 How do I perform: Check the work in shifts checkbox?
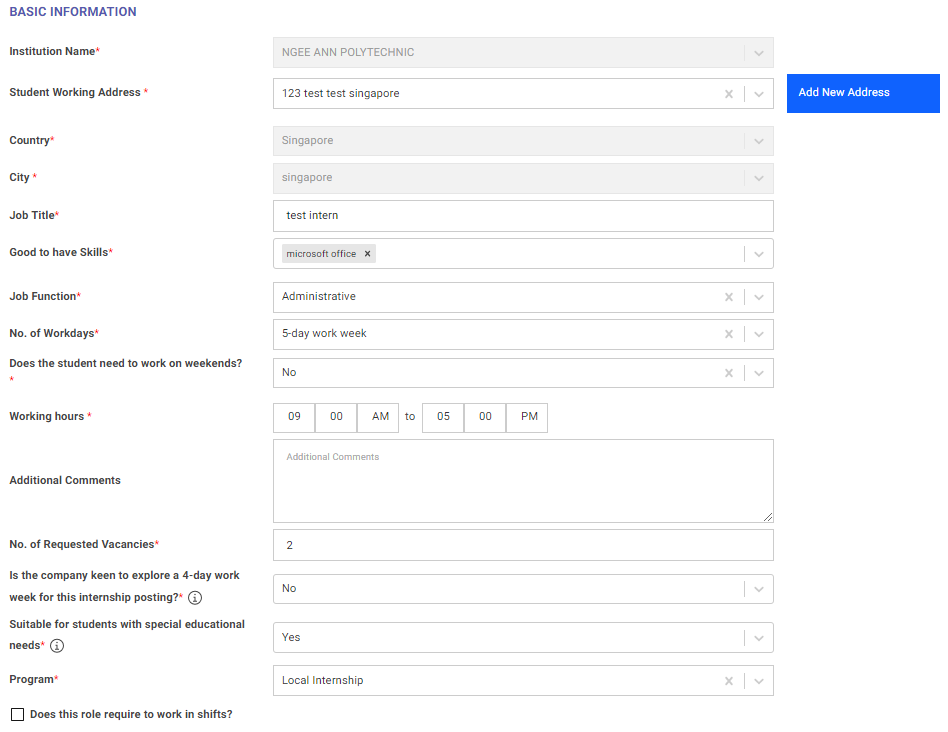pyautogui.click(x=16, y=714)
